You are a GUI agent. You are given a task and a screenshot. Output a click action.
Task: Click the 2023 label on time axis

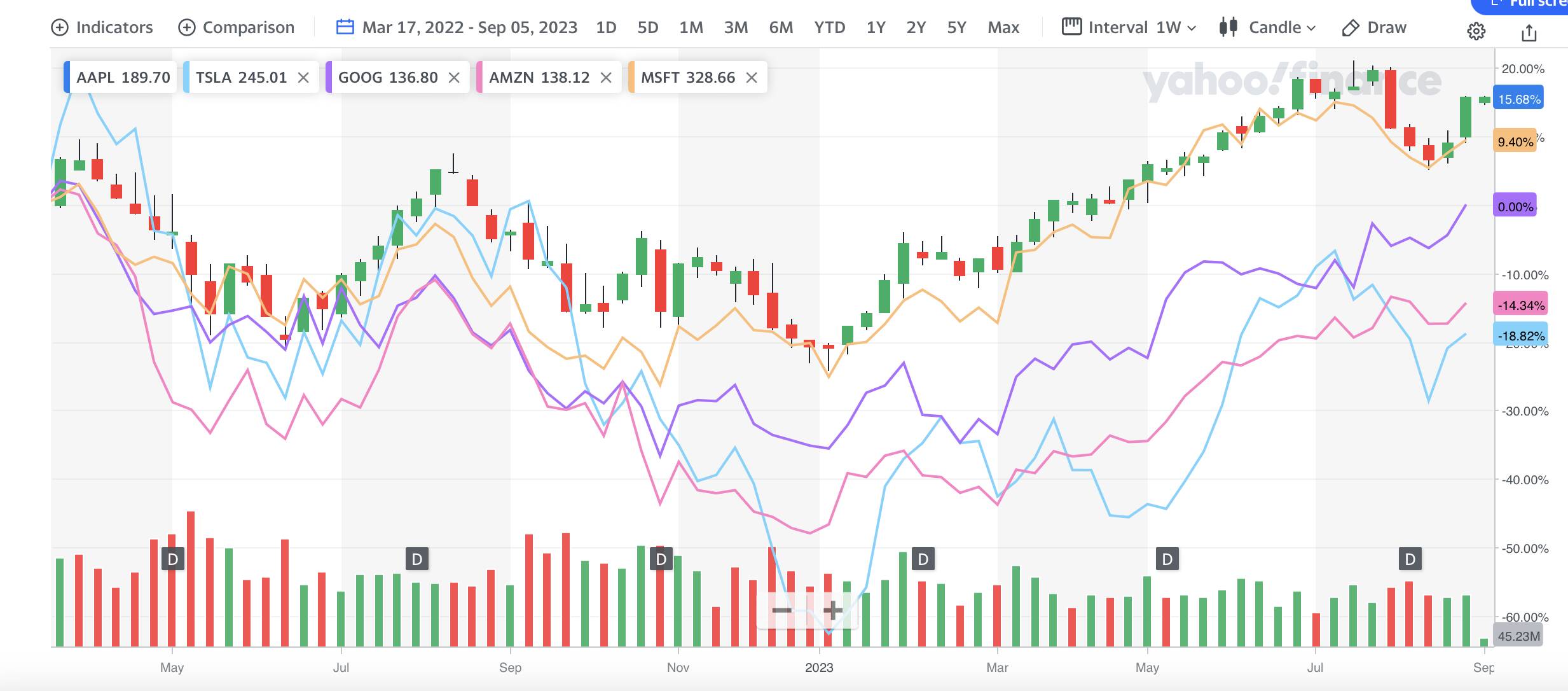819,667
